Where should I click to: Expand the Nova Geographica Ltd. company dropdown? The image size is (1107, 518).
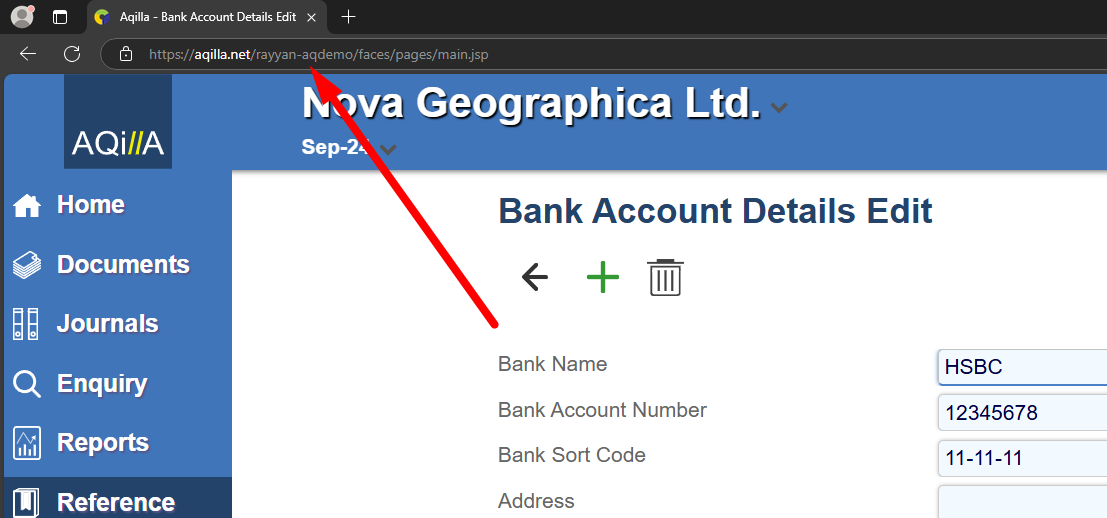[x=779, y=108]
